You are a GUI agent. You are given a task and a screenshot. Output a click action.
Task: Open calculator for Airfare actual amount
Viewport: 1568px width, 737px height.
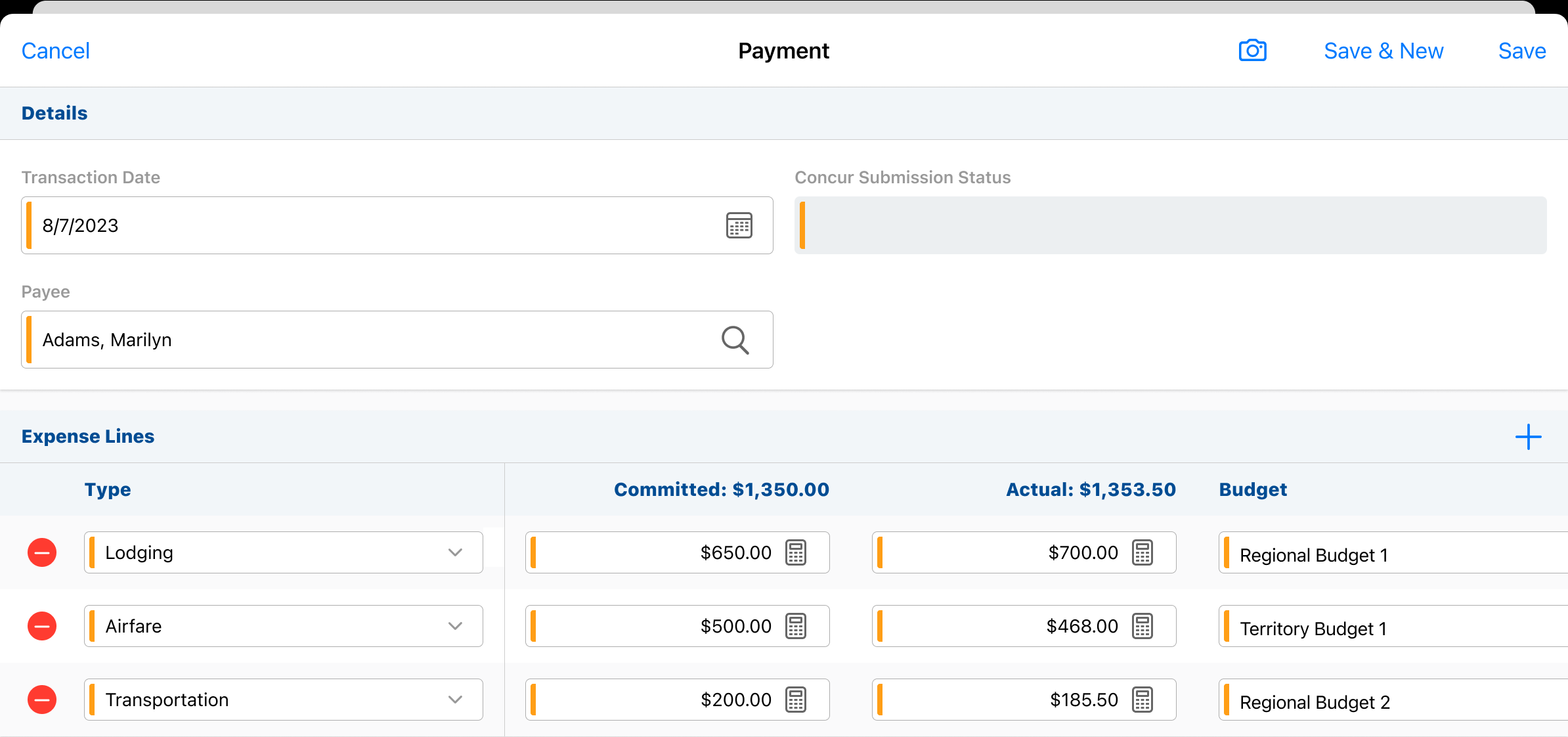tap(1143, 626)
